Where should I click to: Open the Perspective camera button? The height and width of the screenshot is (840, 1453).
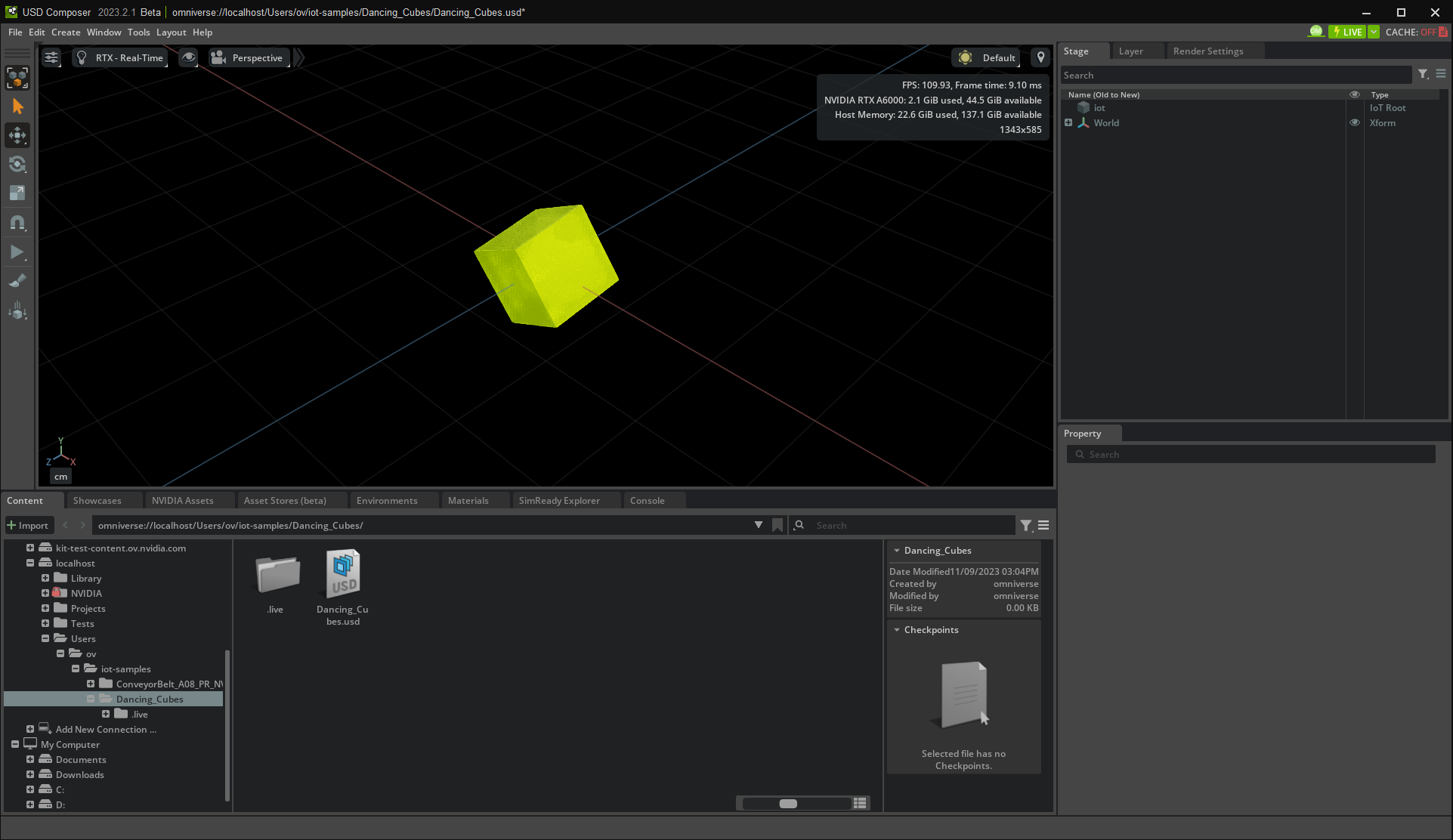[x=249, y=57]
